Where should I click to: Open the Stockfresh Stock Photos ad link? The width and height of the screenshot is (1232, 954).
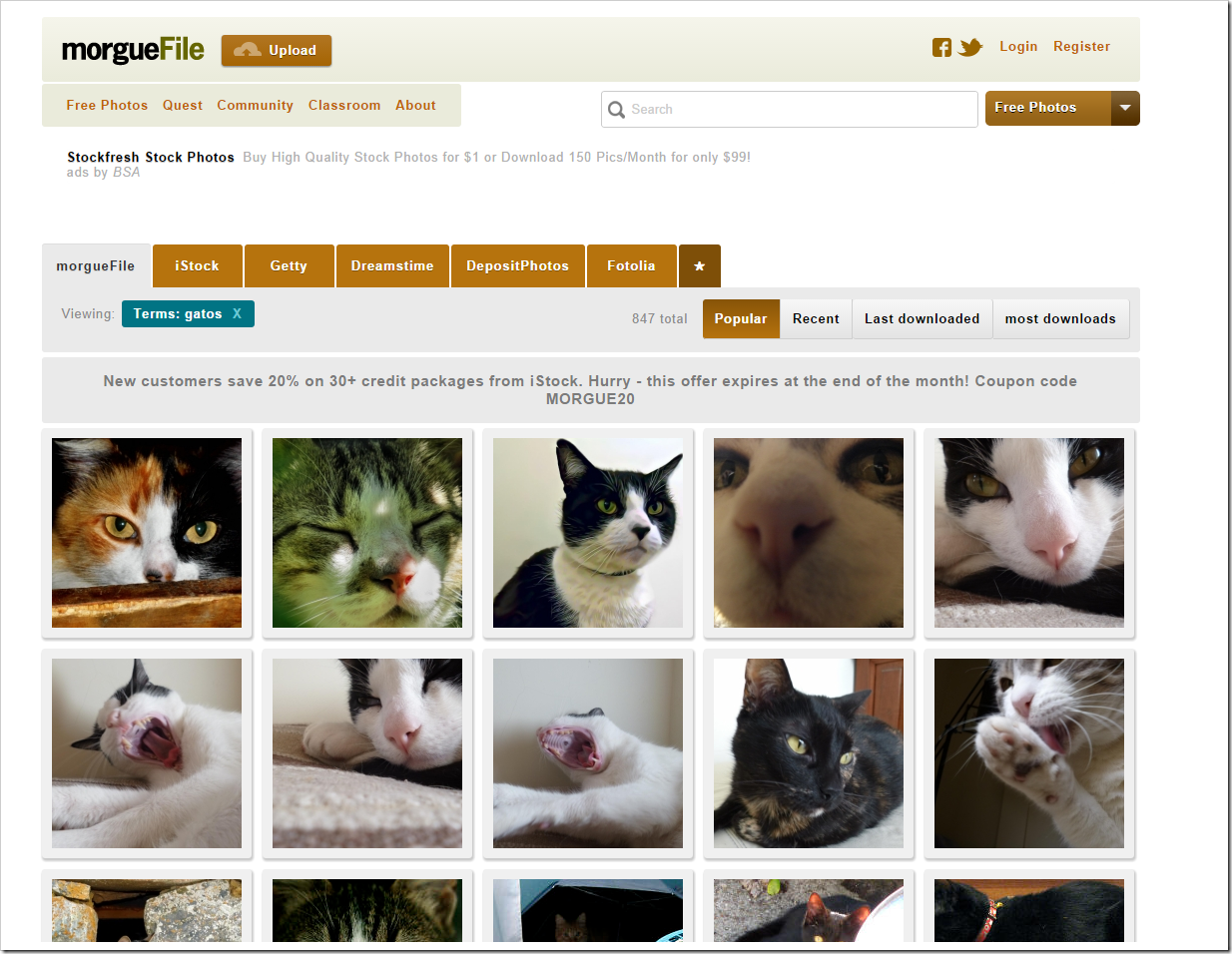click(x=151, y=157)
